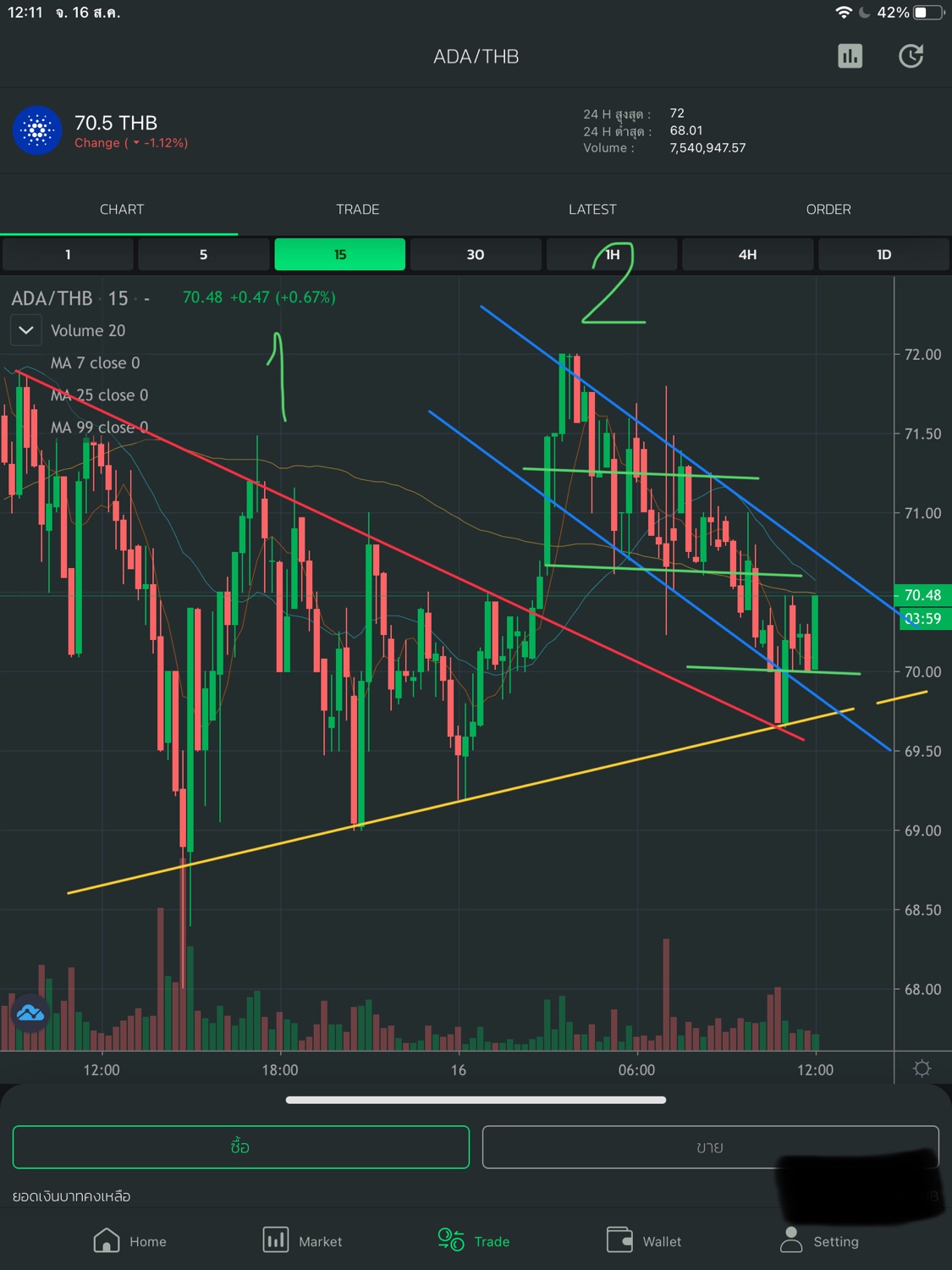Tap the 24H high value 72
This screenshot has width=952, height=1270.
click(x=677, y=113)
